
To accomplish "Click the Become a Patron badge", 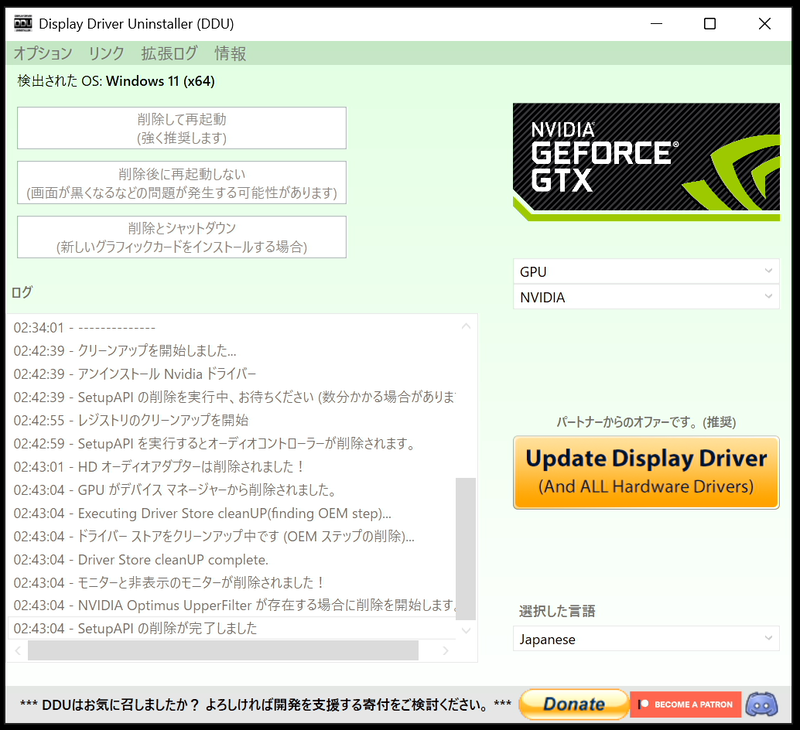I will point(686,704).
